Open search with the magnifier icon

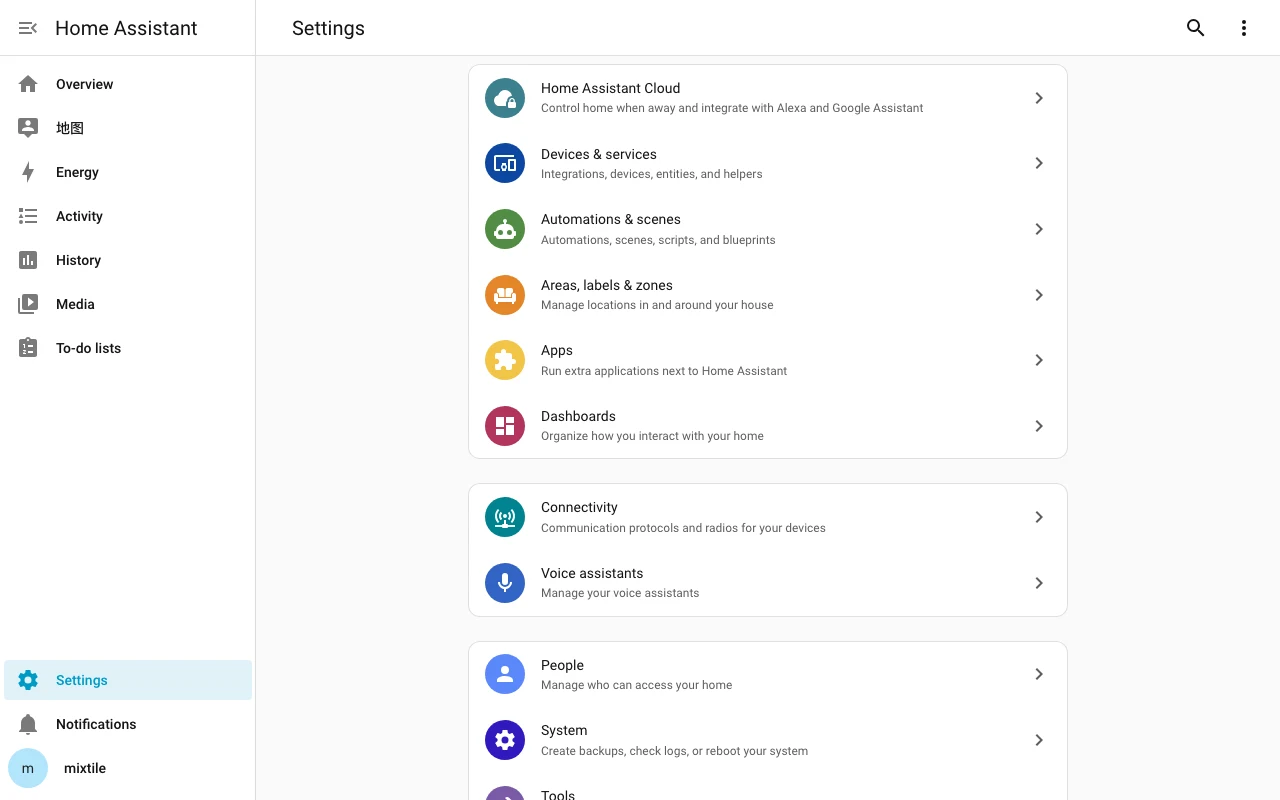1195,28
